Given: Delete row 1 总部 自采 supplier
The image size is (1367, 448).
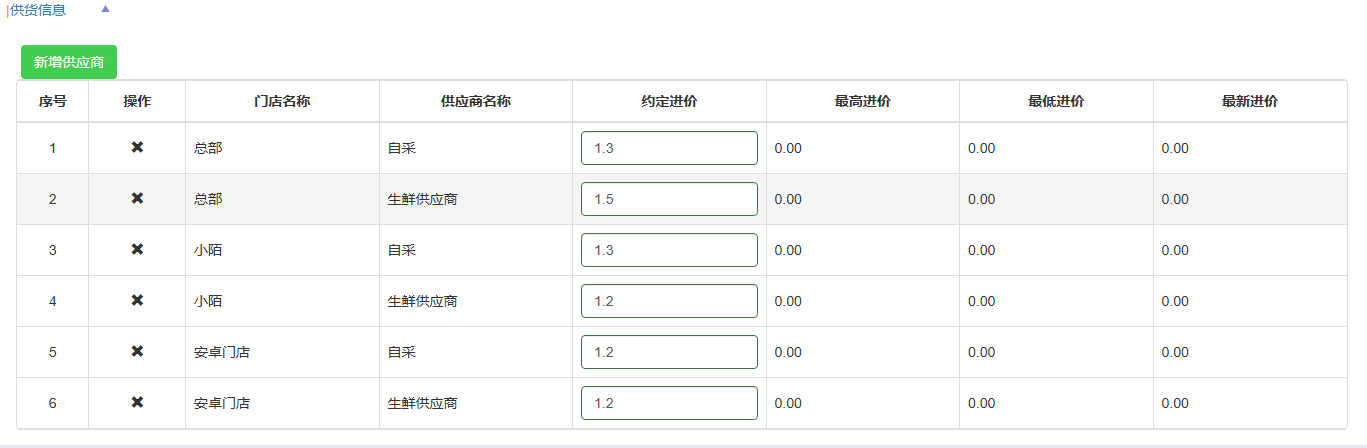Looking at the screenshot, I should [x=137, y=148].
